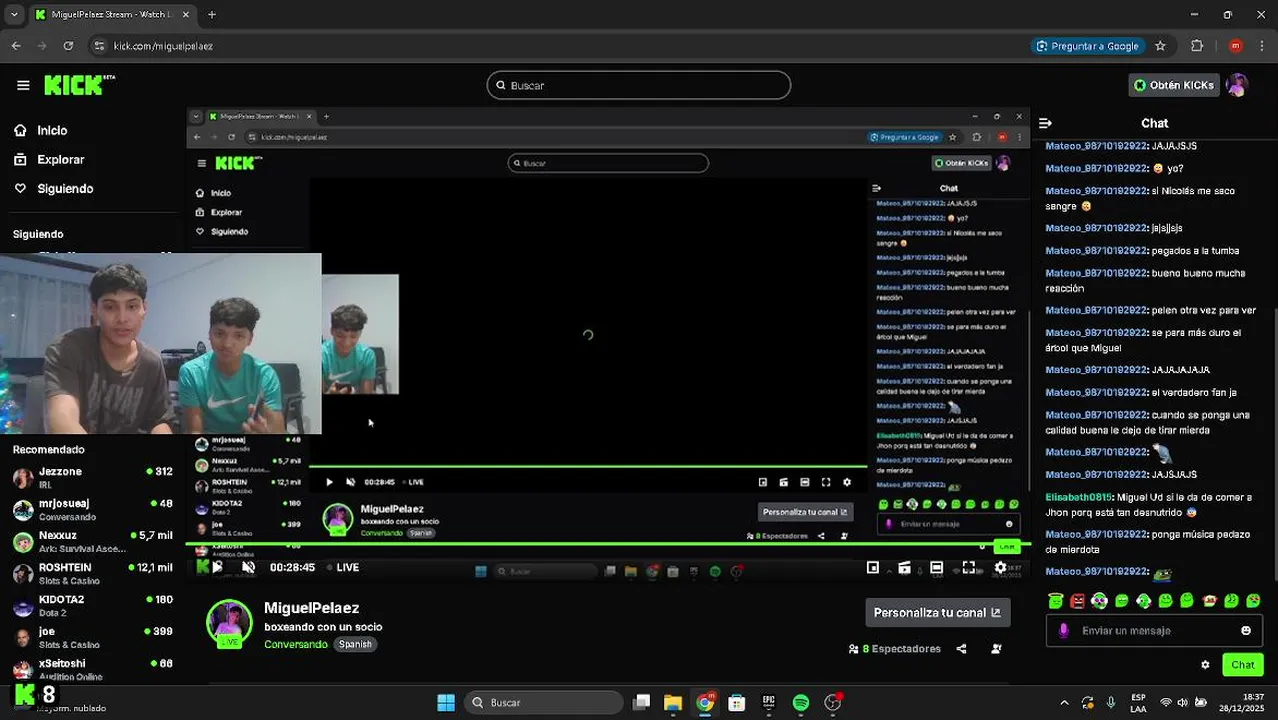The width and height of the screenshot is (1278, 720).
Task: Click Personaliza tu canal button
Action: (x=937, y=612)
